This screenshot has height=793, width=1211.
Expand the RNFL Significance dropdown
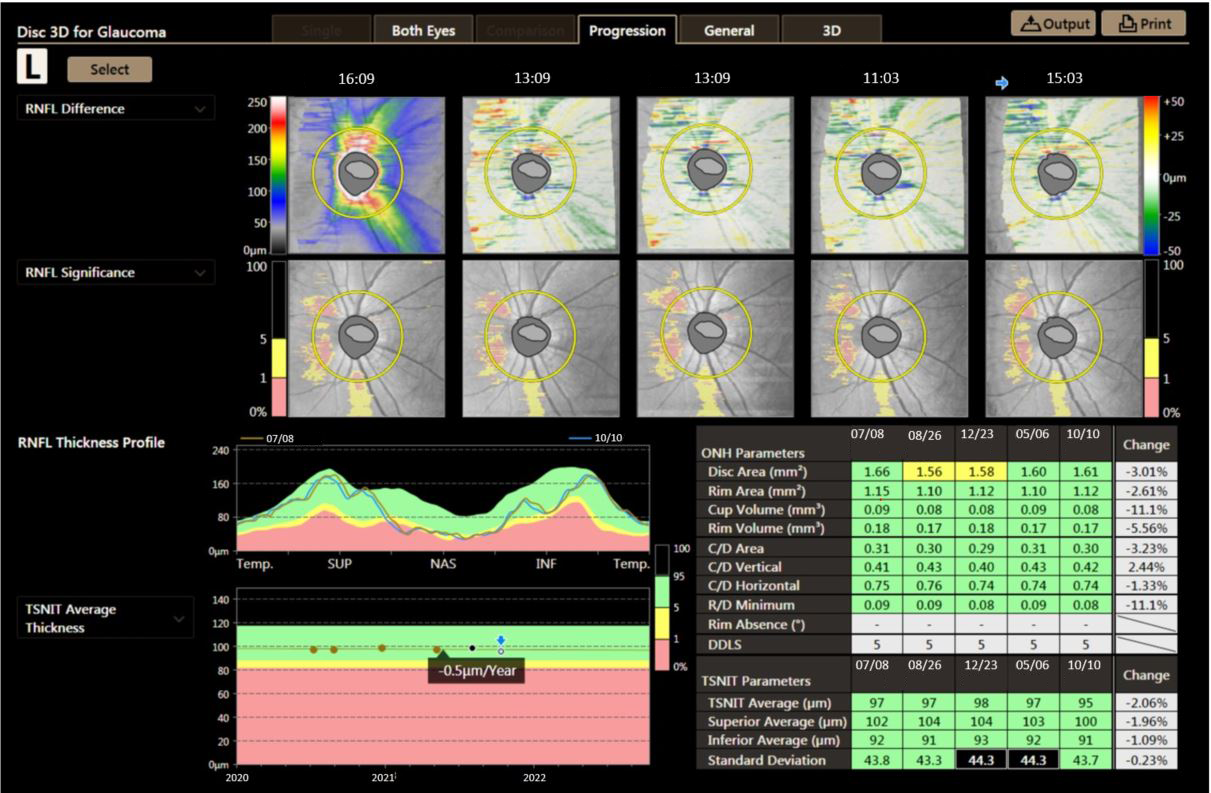click(116, 272)
